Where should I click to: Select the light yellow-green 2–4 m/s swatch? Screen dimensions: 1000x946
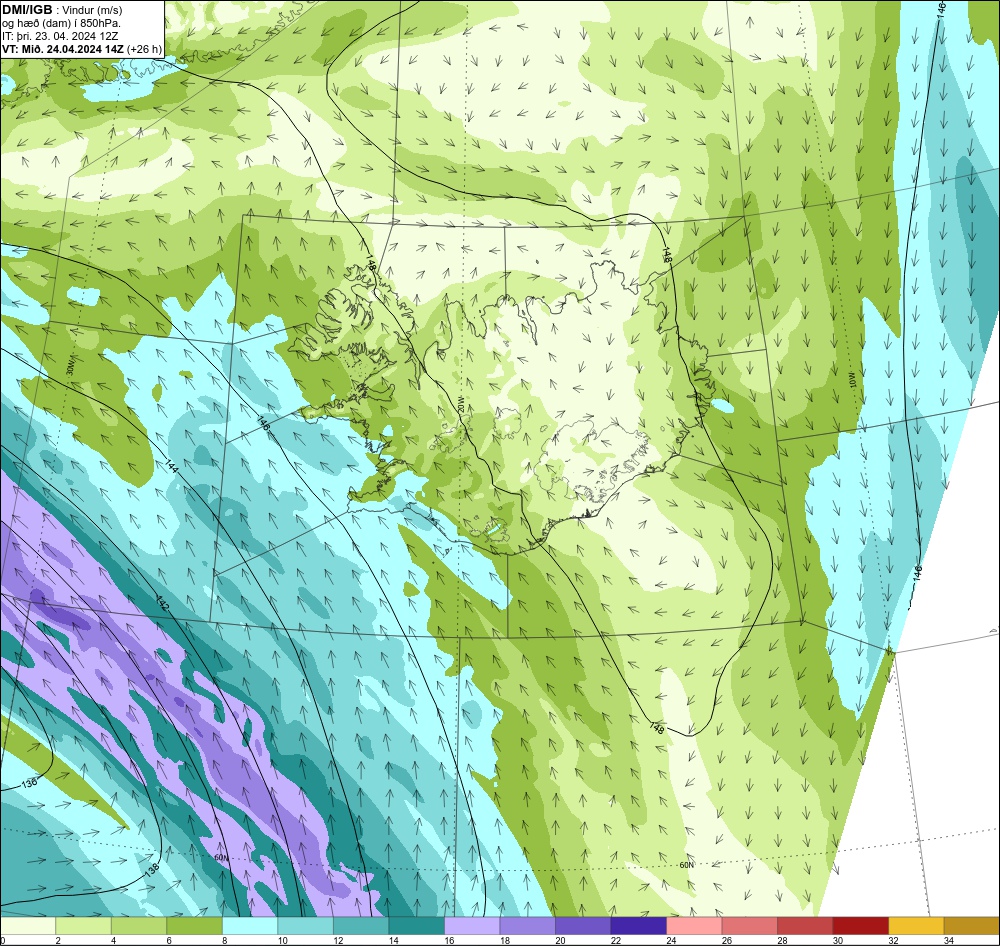coord(84,926)
